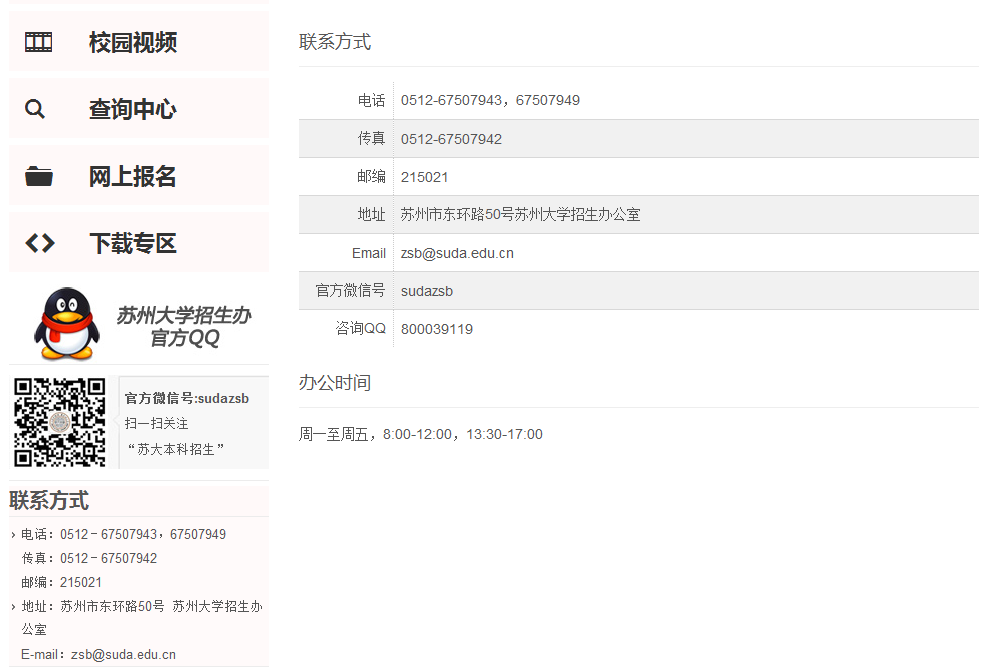Click the WeChat QR code image
The width and height of the screenshot is (994, 667).
60,422
